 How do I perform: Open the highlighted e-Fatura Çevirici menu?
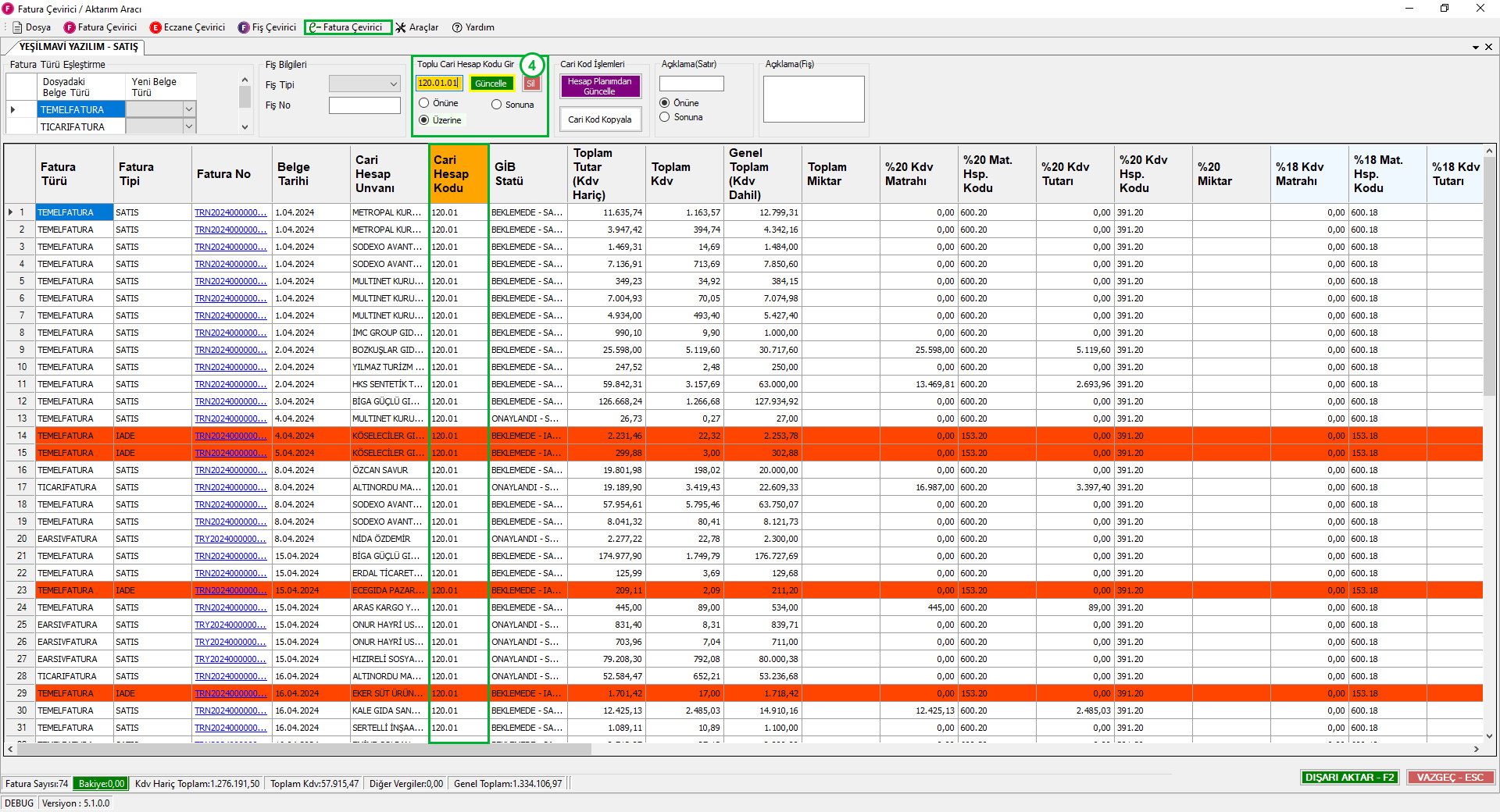[348, 27]
